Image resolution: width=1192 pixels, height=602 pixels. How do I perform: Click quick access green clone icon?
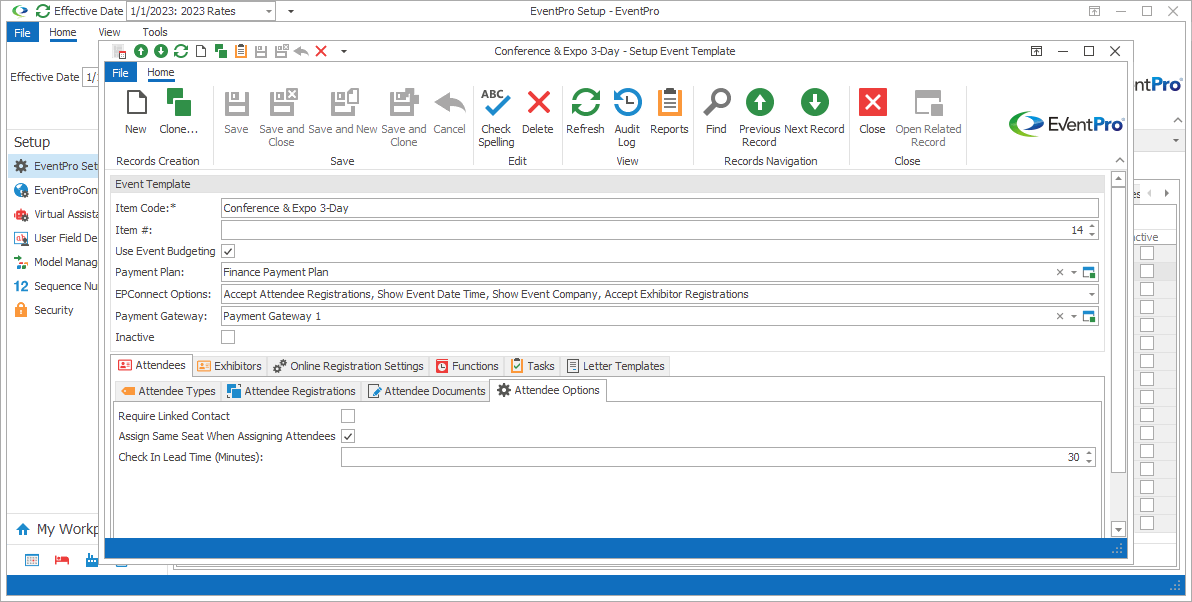click(x=221, y=51)
